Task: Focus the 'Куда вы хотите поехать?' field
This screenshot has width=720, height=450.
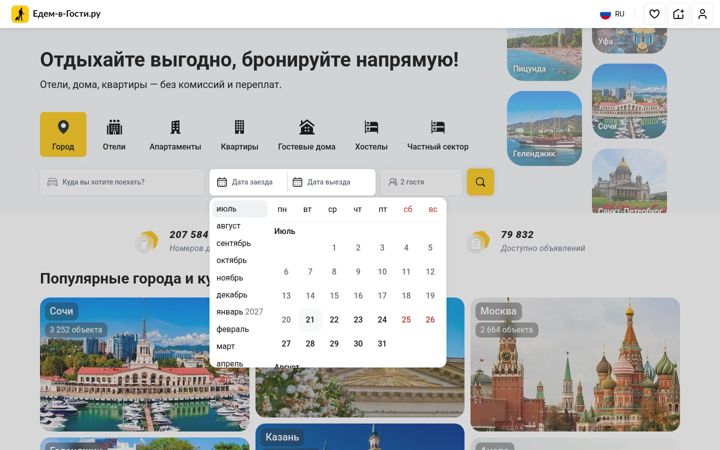Action: (122, 182)
